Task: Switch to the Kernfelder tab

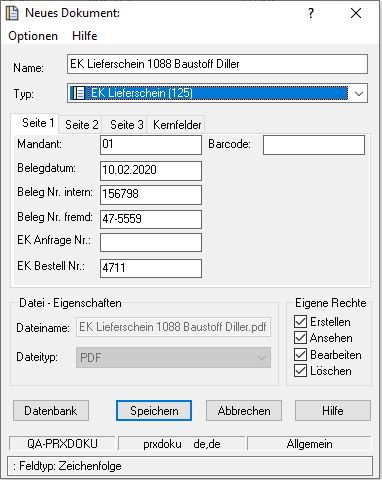Action: click(177, 125)
